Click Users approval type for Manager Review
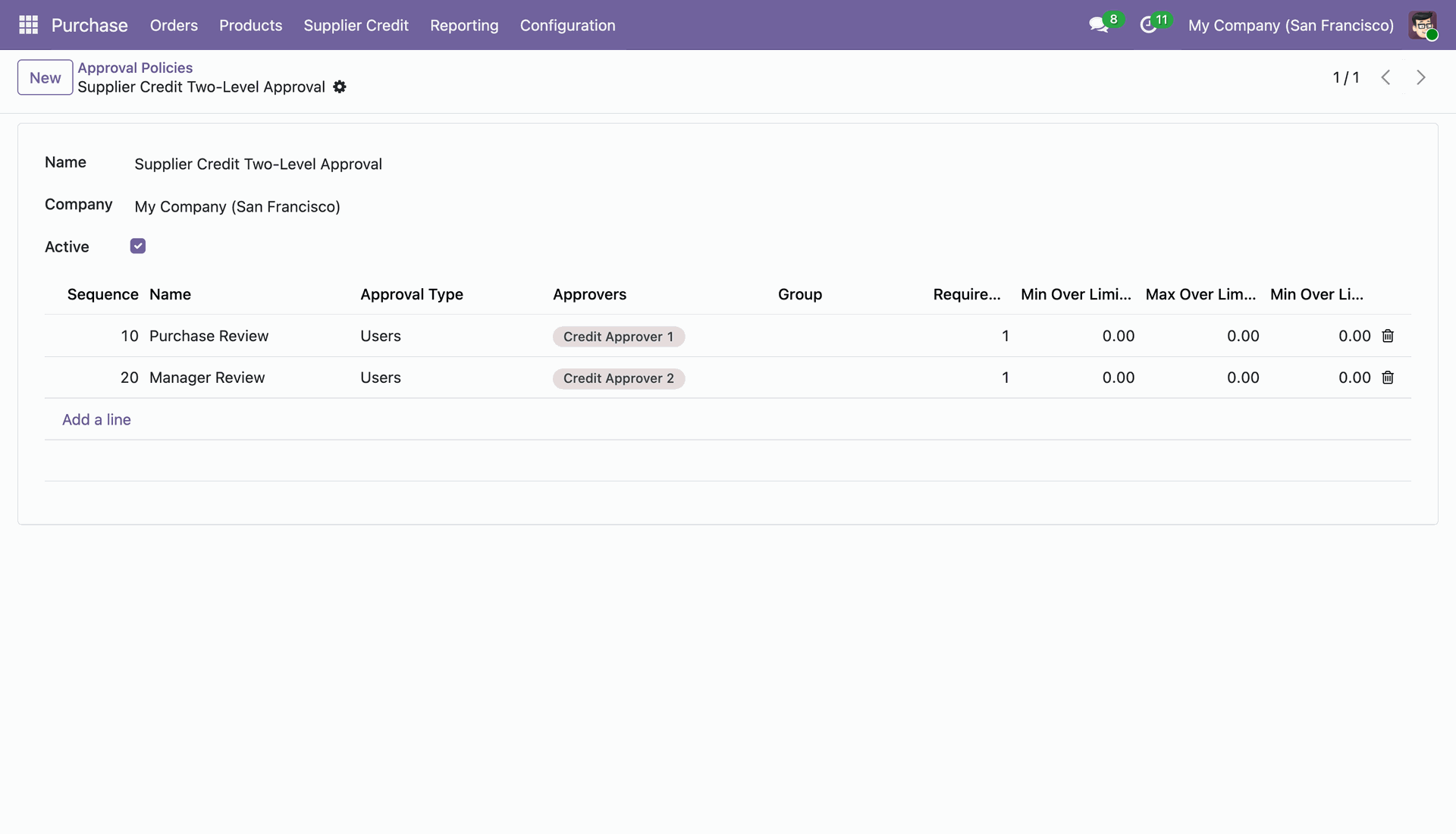Viewport: 1456px width, 834px height. click(381, 378)
